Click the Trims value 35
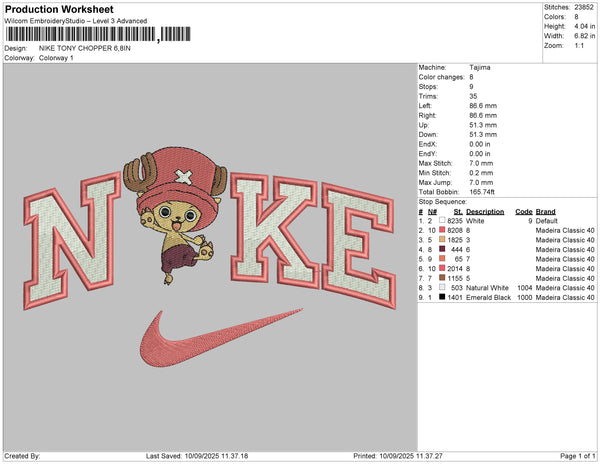 [473, 96]
